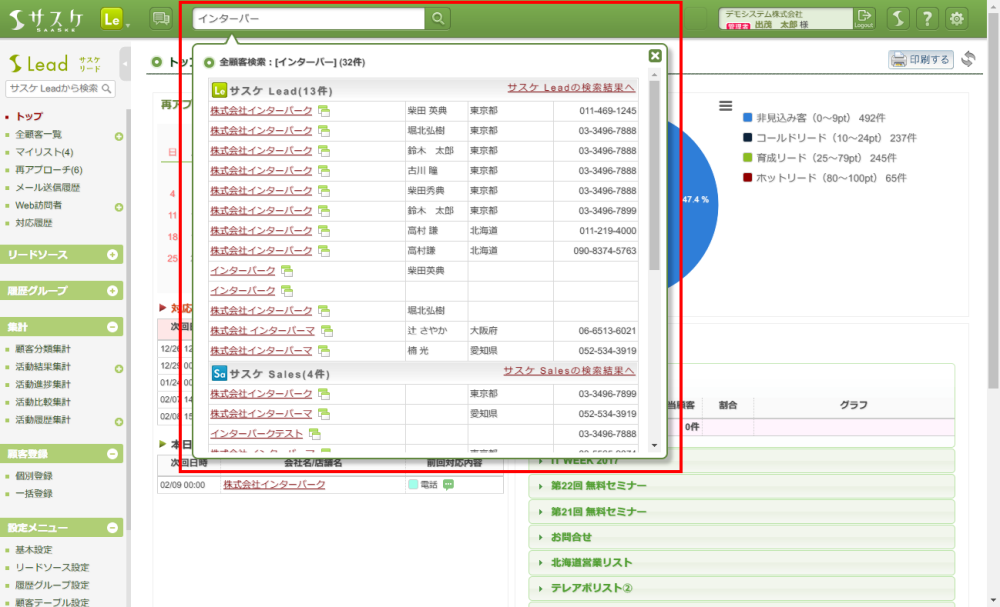Click the search magnifier button in top bar
Image resolution: width=1000 pixels, height=607 pixels.
438,18
